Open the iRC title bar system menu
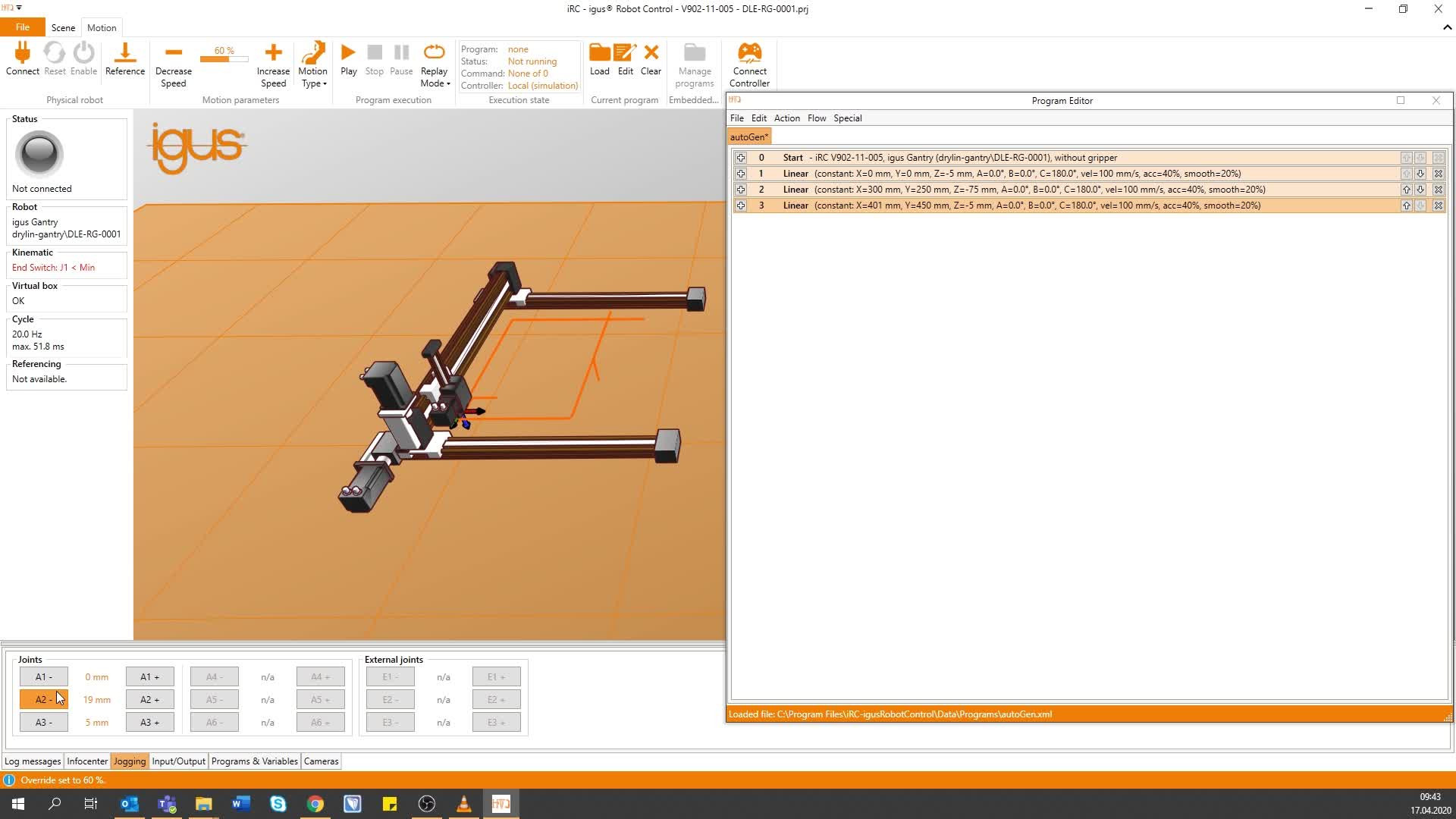Viewport: 1456px width, 819px height. [8, 8]
